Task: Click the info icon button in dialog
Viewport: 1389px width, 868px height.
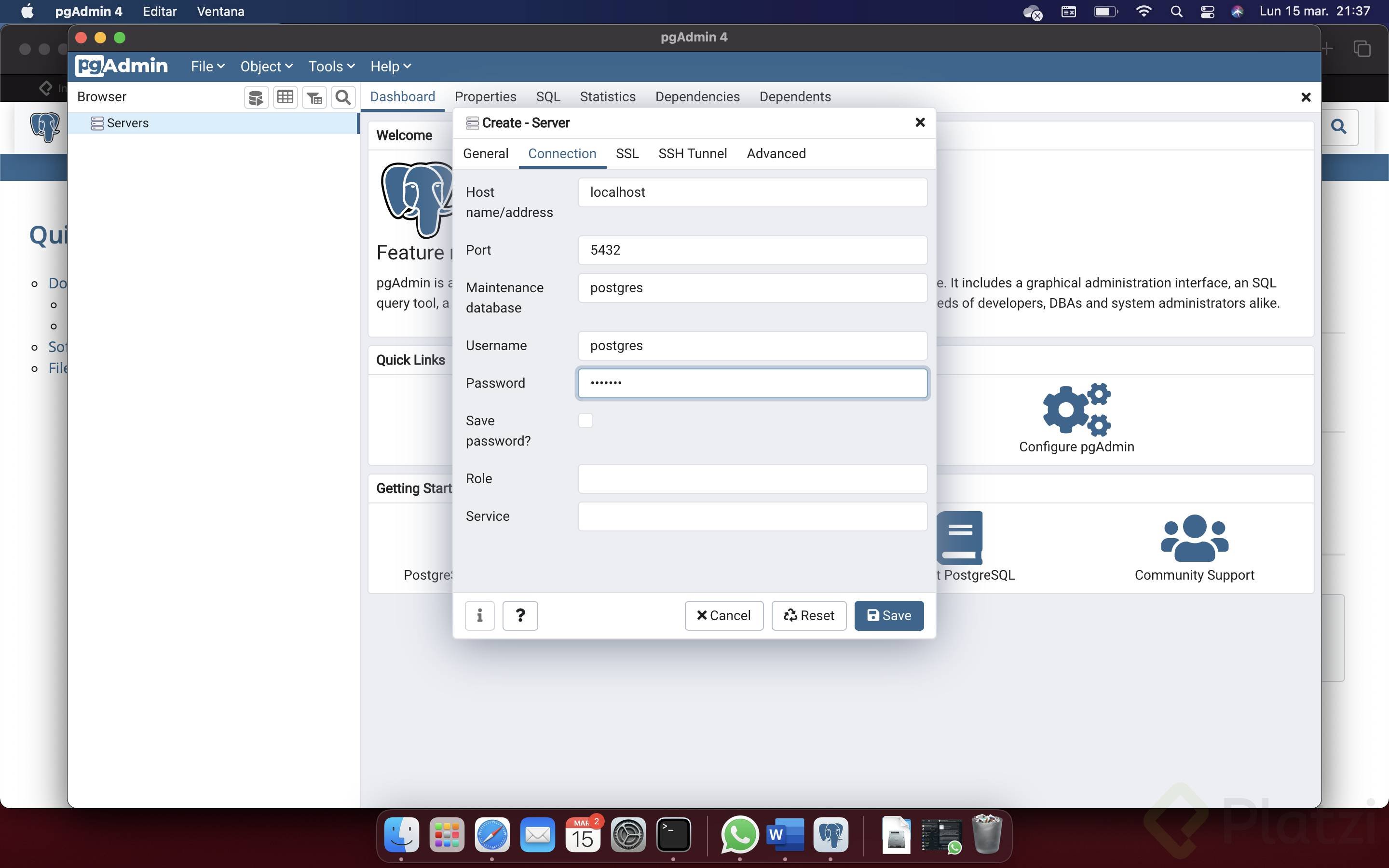Action: (x=479, y=615)
